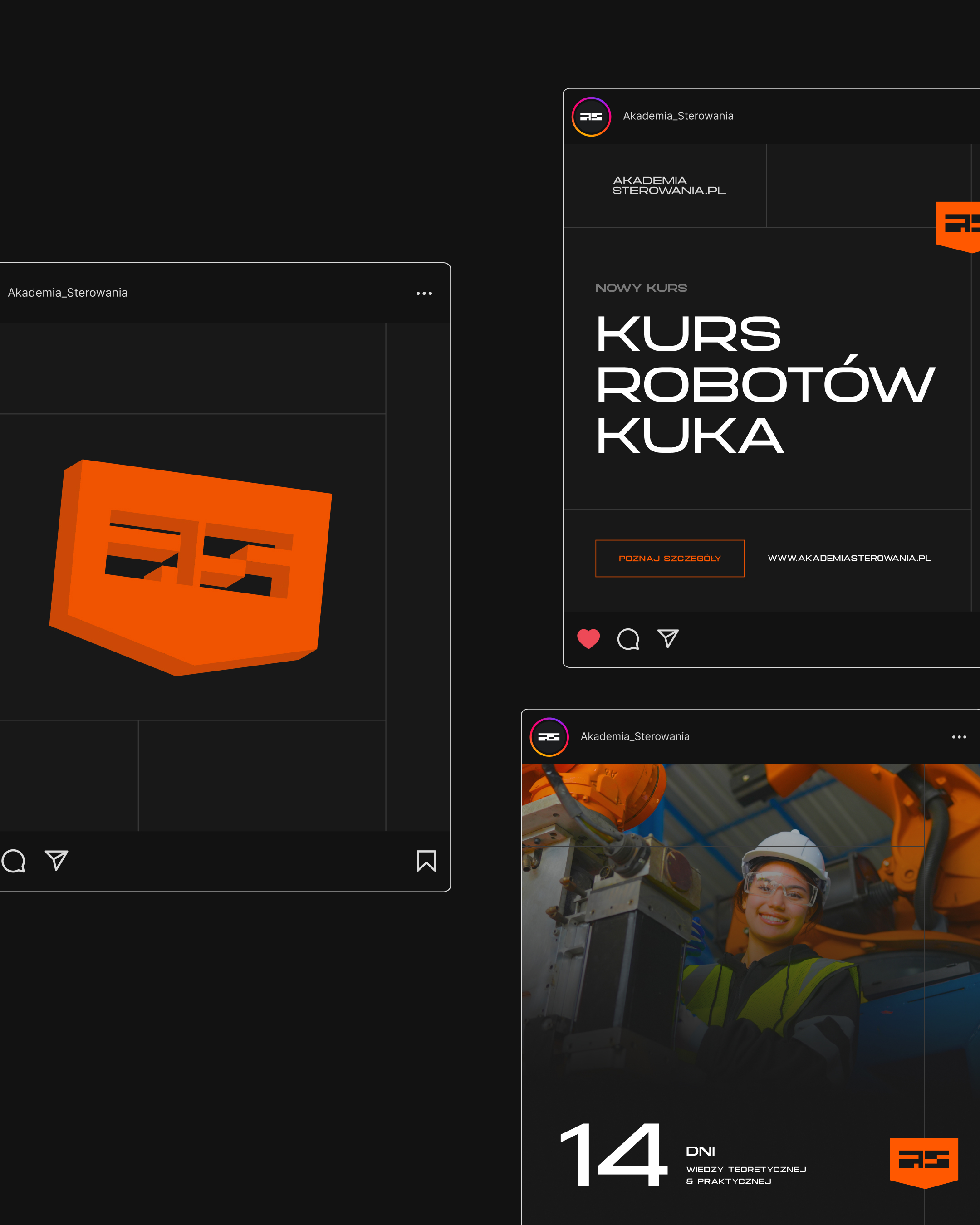
Task: Open profile avatar on Kurs Robotów post
Action: pyautogui.click(x=591, y=117)
